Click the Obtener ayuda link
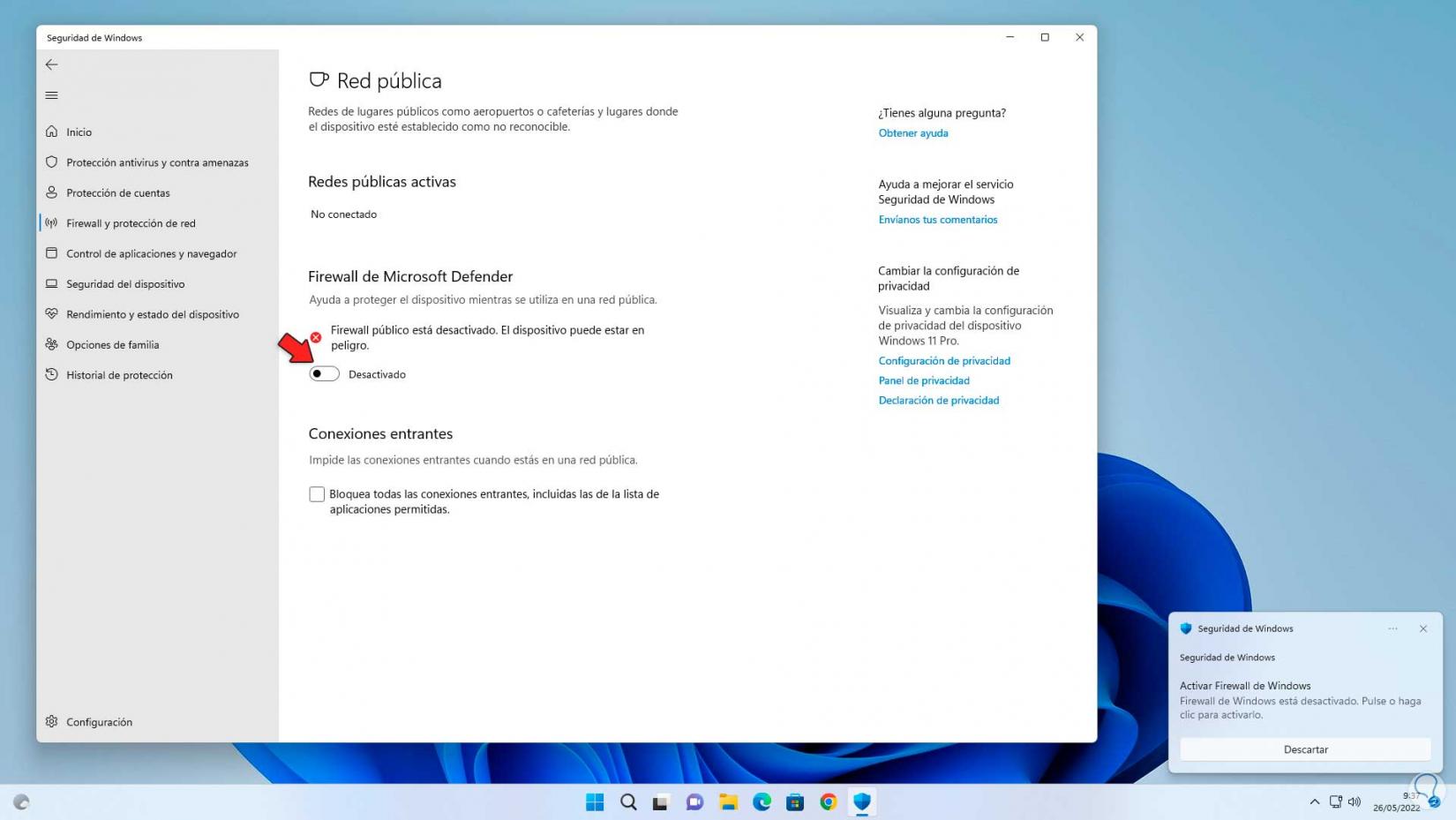The width and height of the screenshot is (1456, 820). 913,133
